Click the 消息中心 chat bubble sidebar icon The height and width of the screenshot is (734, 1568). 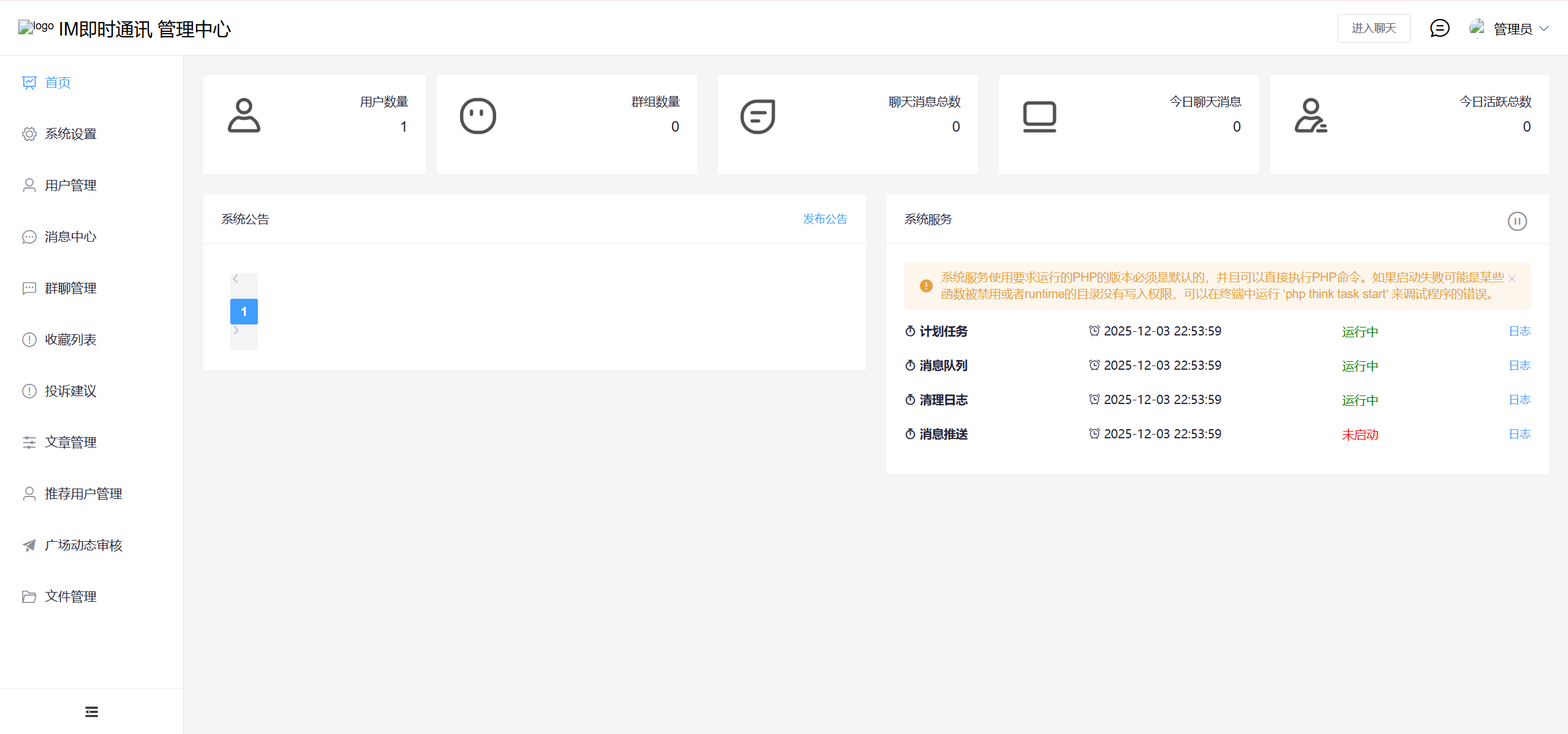tap(29, 237)
